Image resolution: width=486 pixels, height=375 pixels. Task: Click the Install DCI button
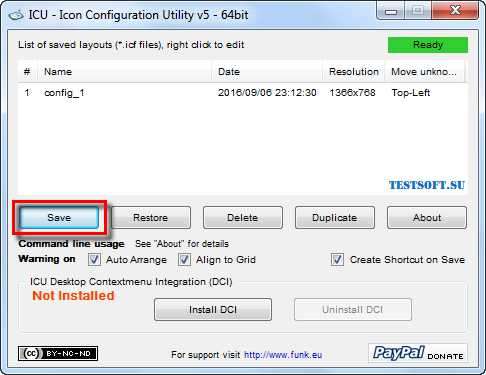pos(213,310)
